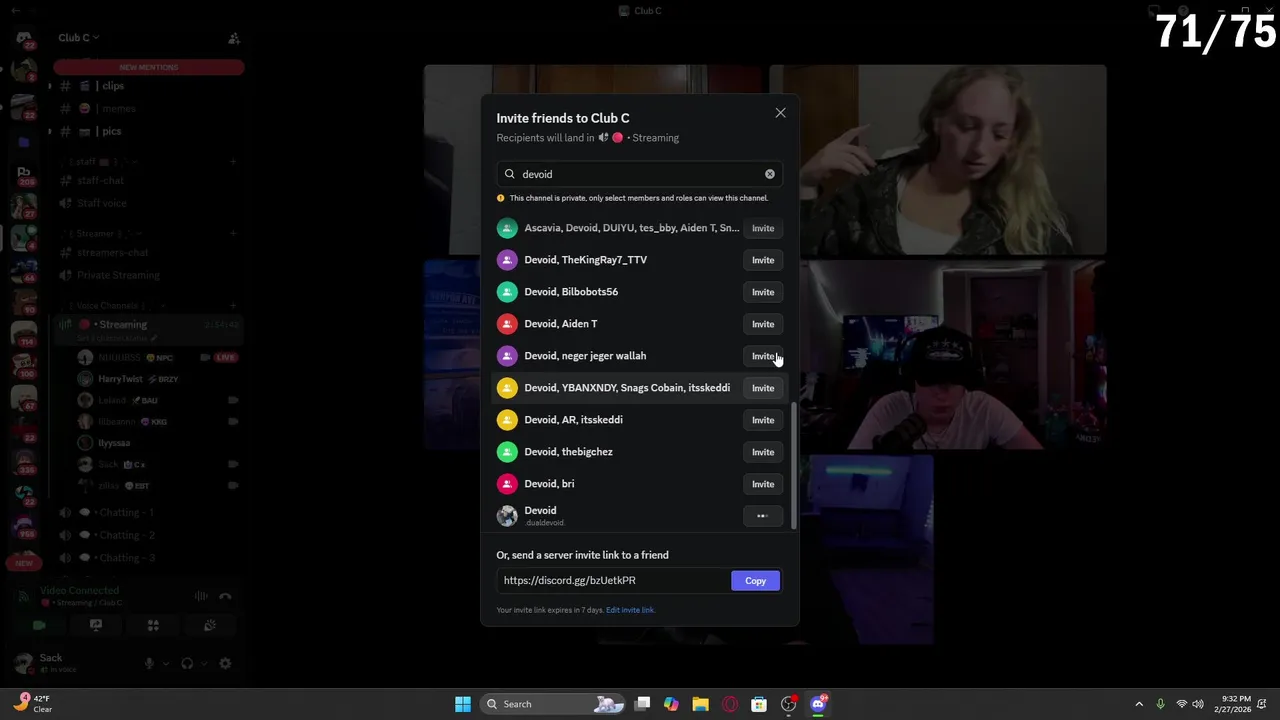
Task: Invite Devoid, AR, itsskeddi group
Action: click(x=763, y=420)
